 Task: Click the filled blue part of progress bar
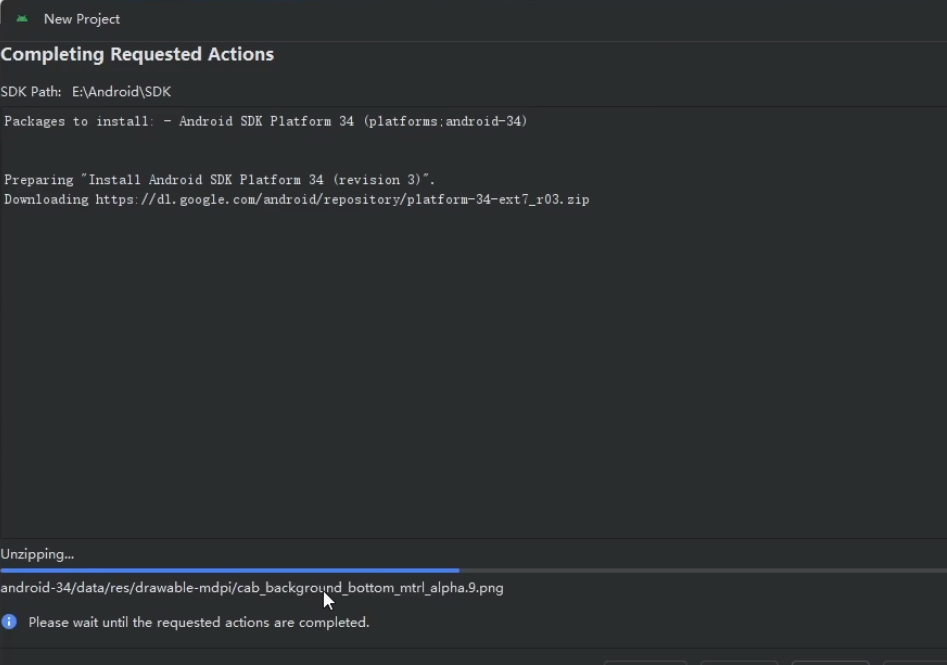point(230,571)
